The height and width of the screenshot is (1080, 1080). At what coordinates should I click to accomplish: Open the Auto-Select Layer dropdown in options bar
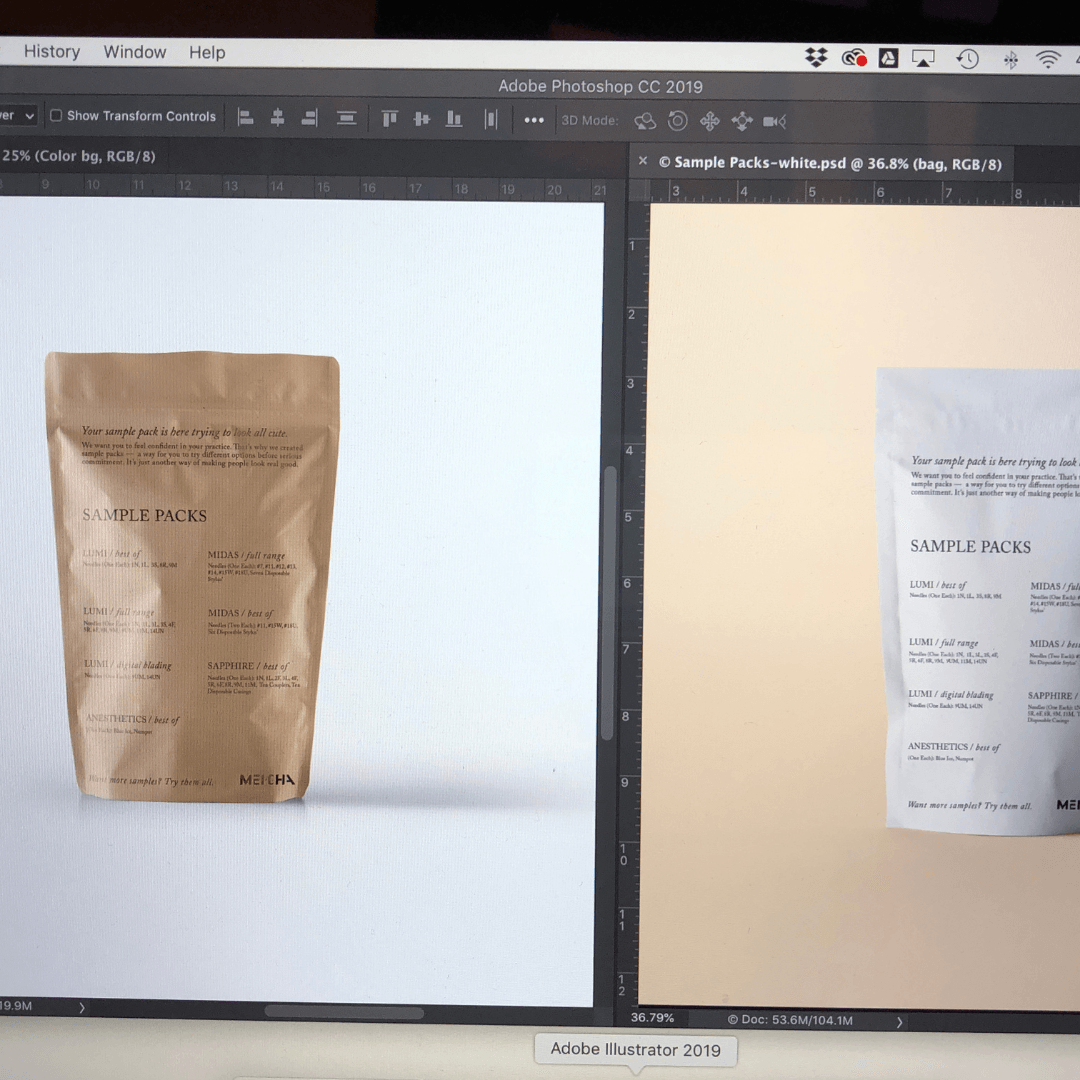[18, 116]
